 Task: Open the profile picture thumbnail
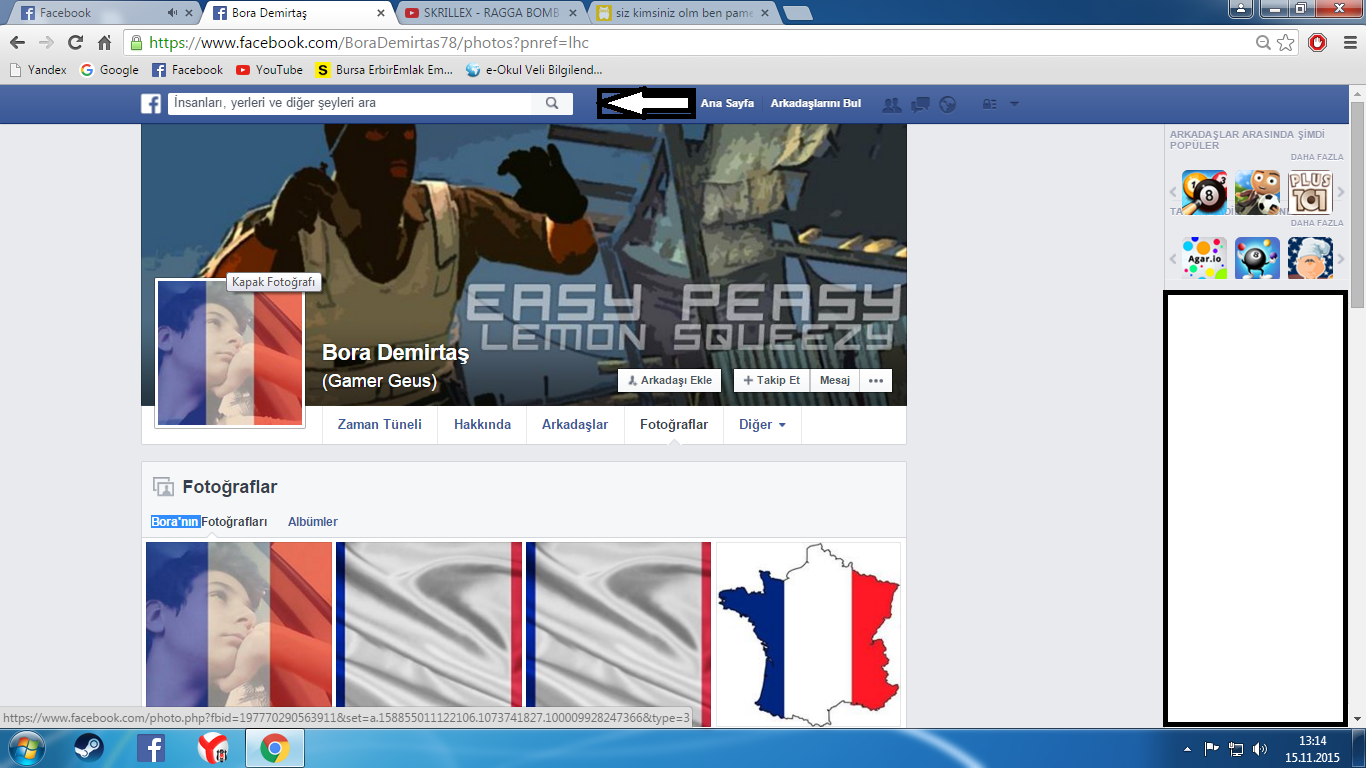coord(230,353)
